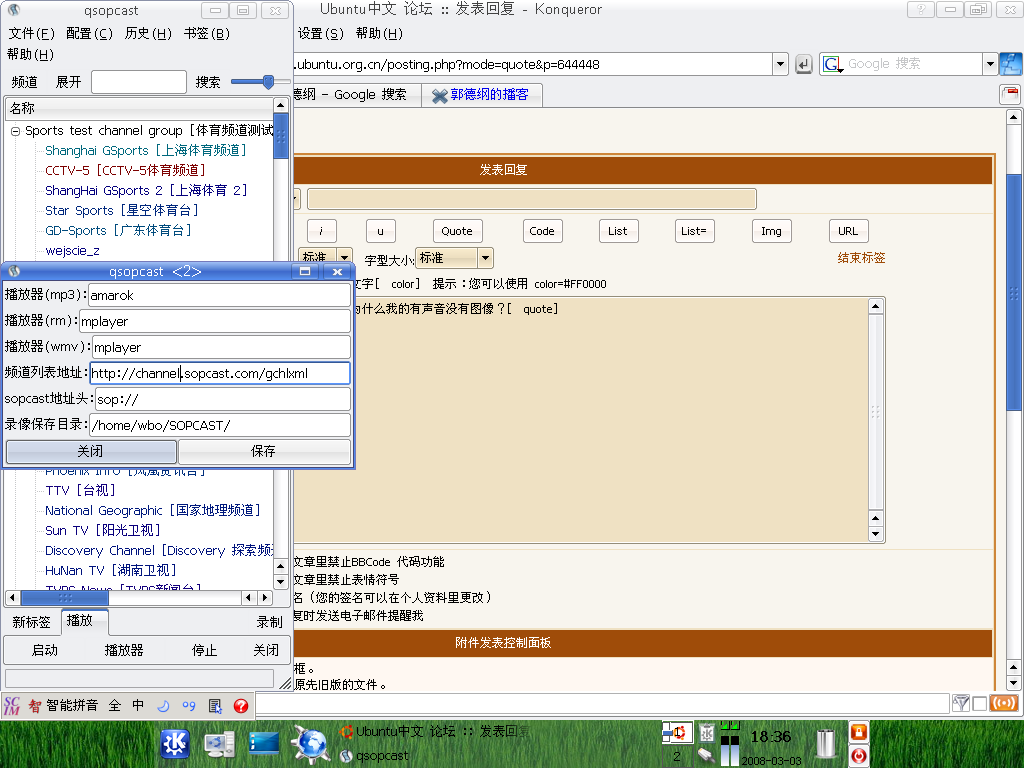Viewport: 1024px width, 768px height.
Task: Click the Konqueror help question mark titlebar button
Action: click(x=921, y=10)
